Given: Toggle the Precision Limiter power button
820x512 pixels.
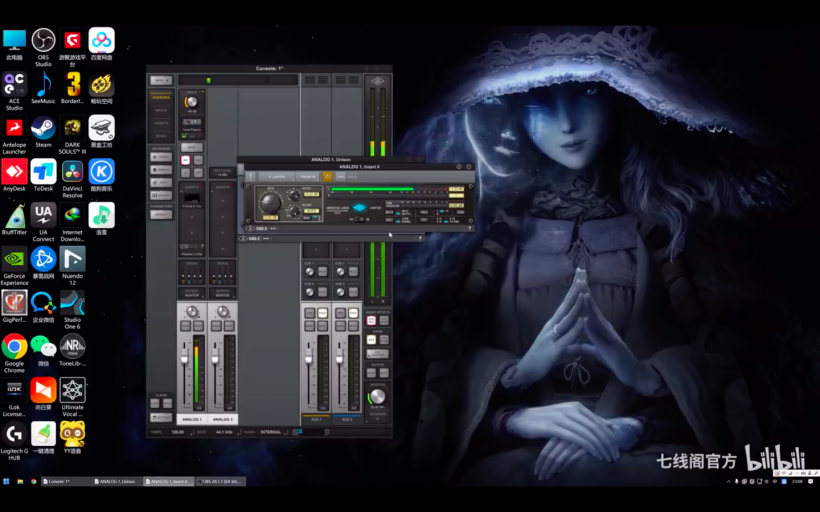Looking at the screenshot, I should [327, 177].
